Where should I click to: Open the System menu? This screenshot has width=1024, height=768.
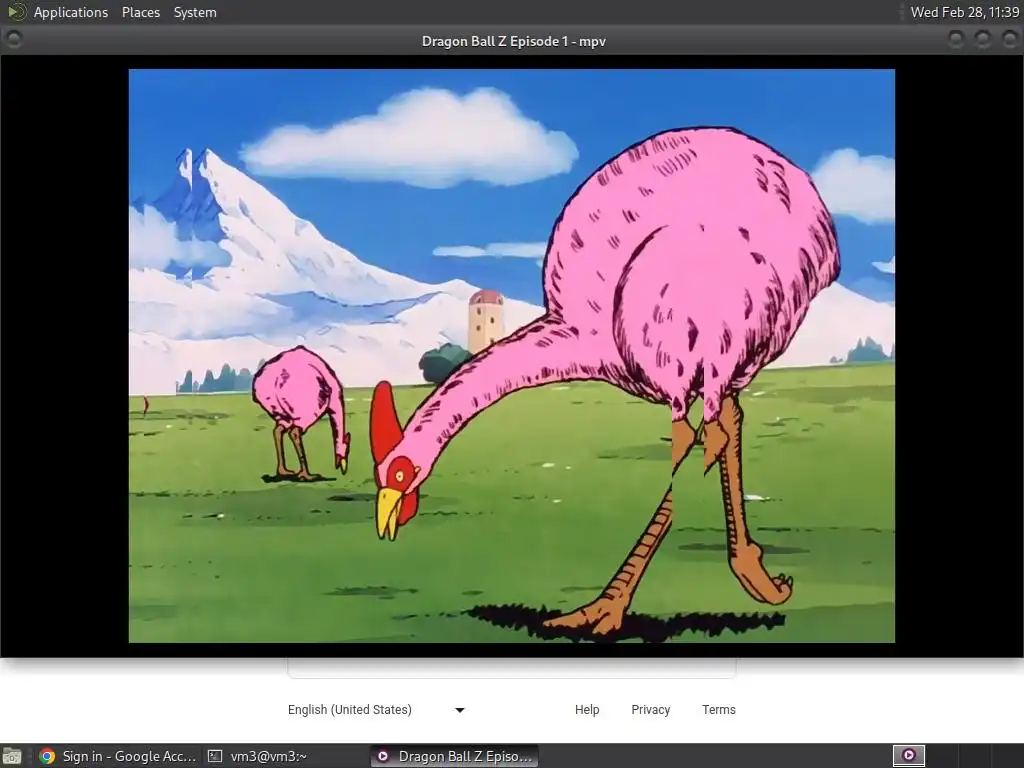(195, 12)
